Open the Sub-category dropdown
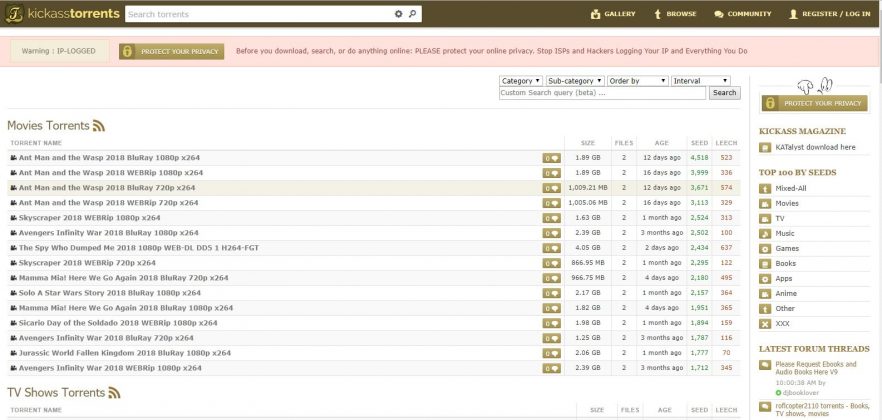882x420 pixels. tap(574, 81)
